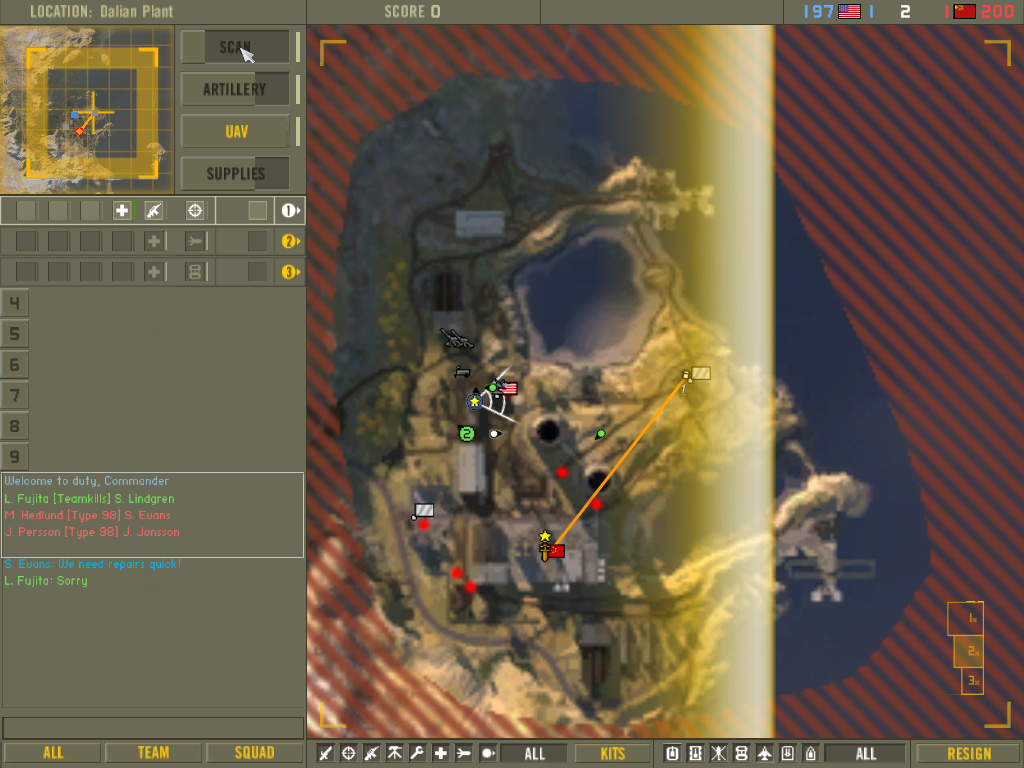
Task: Expand squad 1 arrow
Action: pos(290,210)
